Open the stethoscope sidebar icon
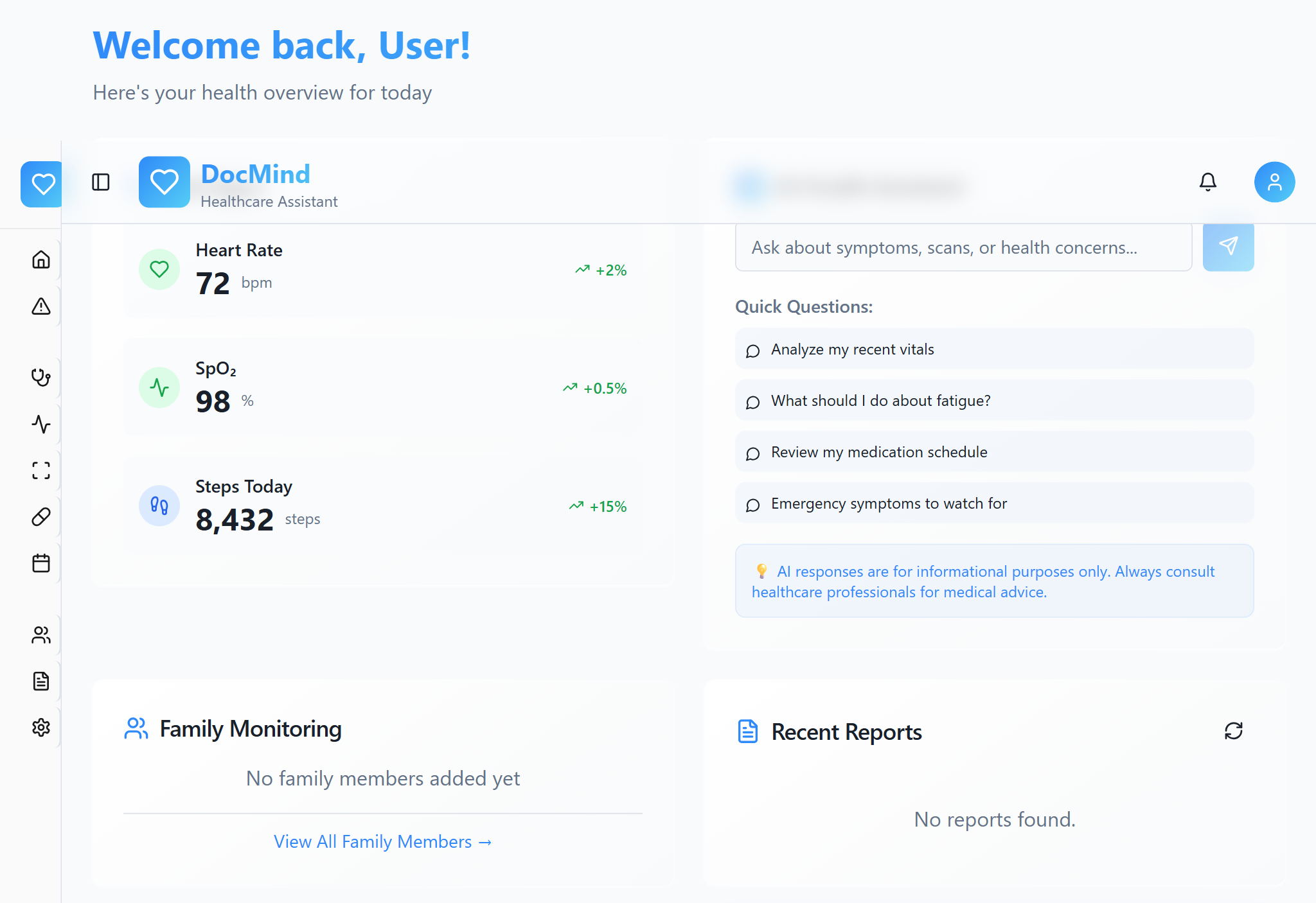1316x903 pixels. pos(41,377)
